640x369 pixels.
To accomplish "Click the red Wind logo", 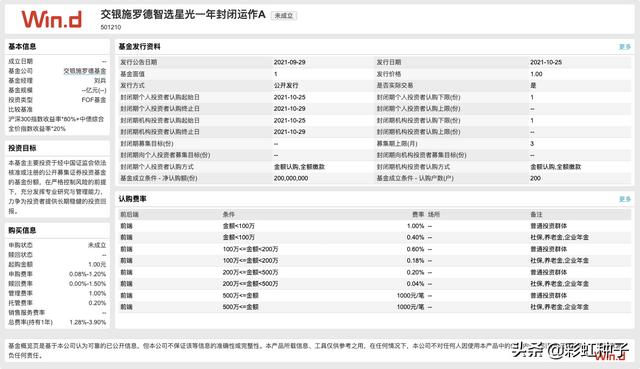I will coord(51,19).
